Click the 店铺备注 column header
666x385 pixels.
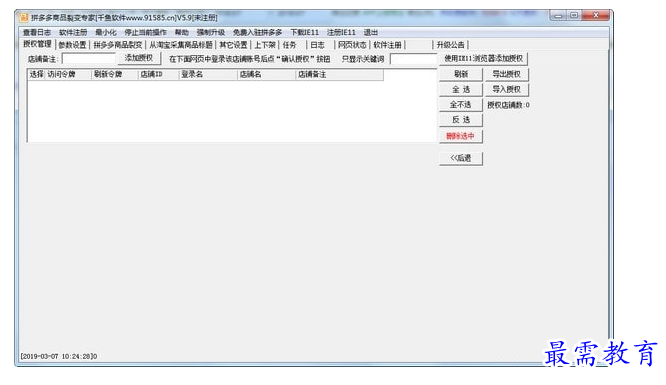coord(339,74)
